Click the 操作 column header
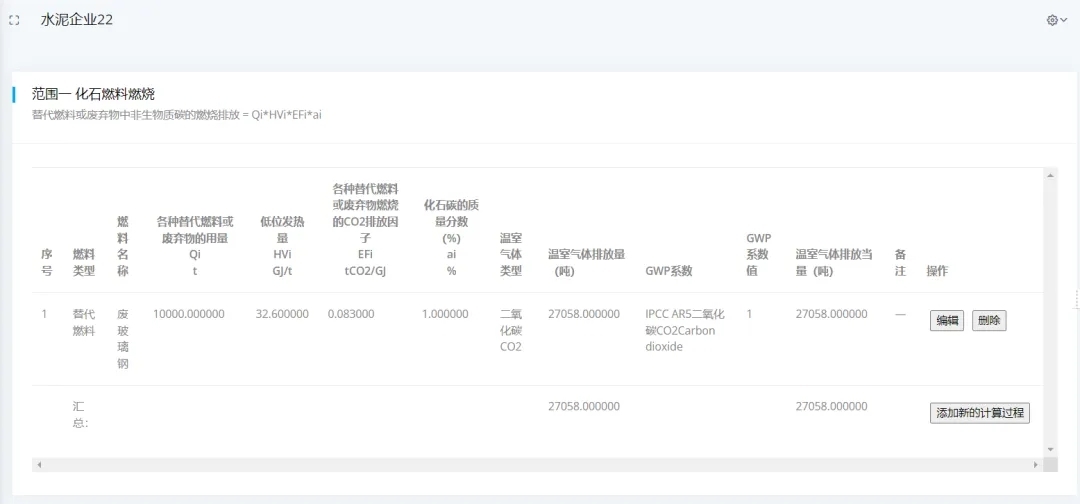The image size is (1080, 504). click(x=937, y=271)
